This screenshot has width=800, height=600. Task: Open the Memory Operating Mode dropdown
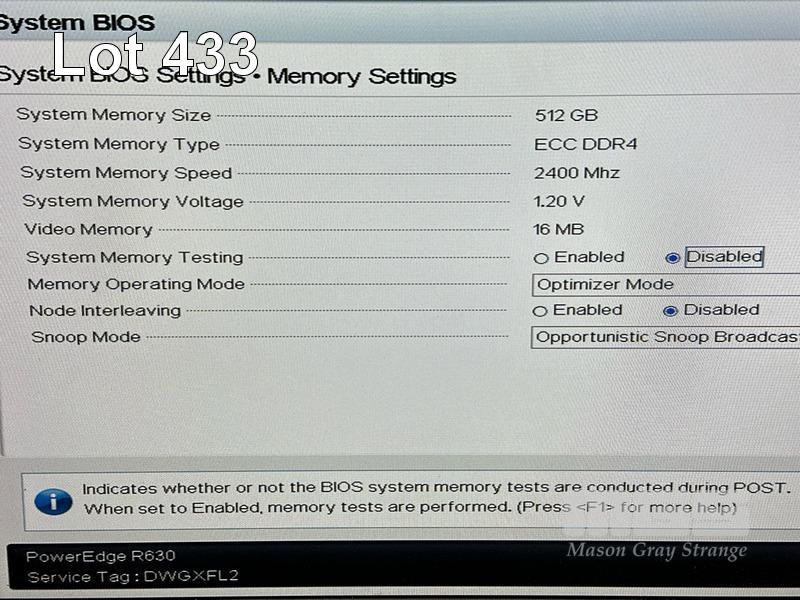665,285
